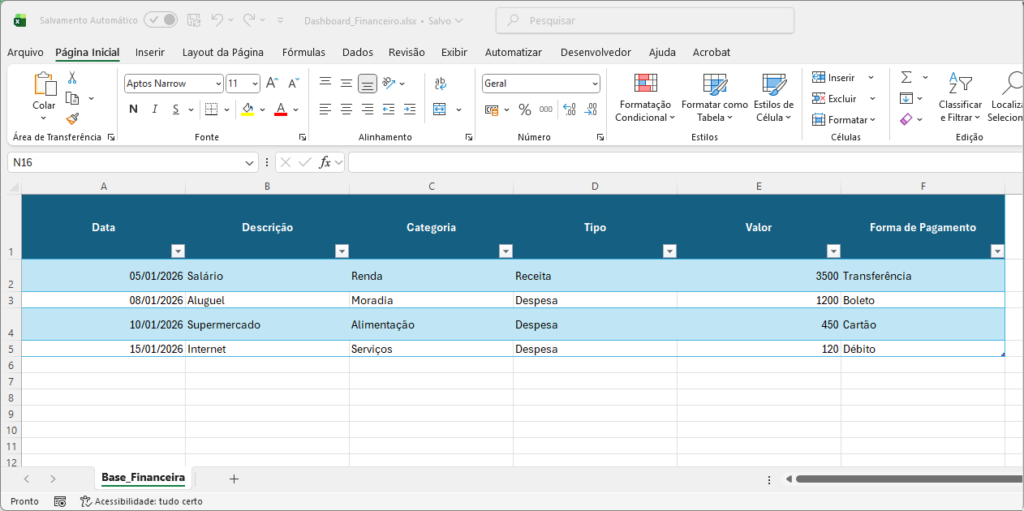The image size is (1024, 511).
Task: Click the accounting currency format icon
Action: tap(492, 110)
